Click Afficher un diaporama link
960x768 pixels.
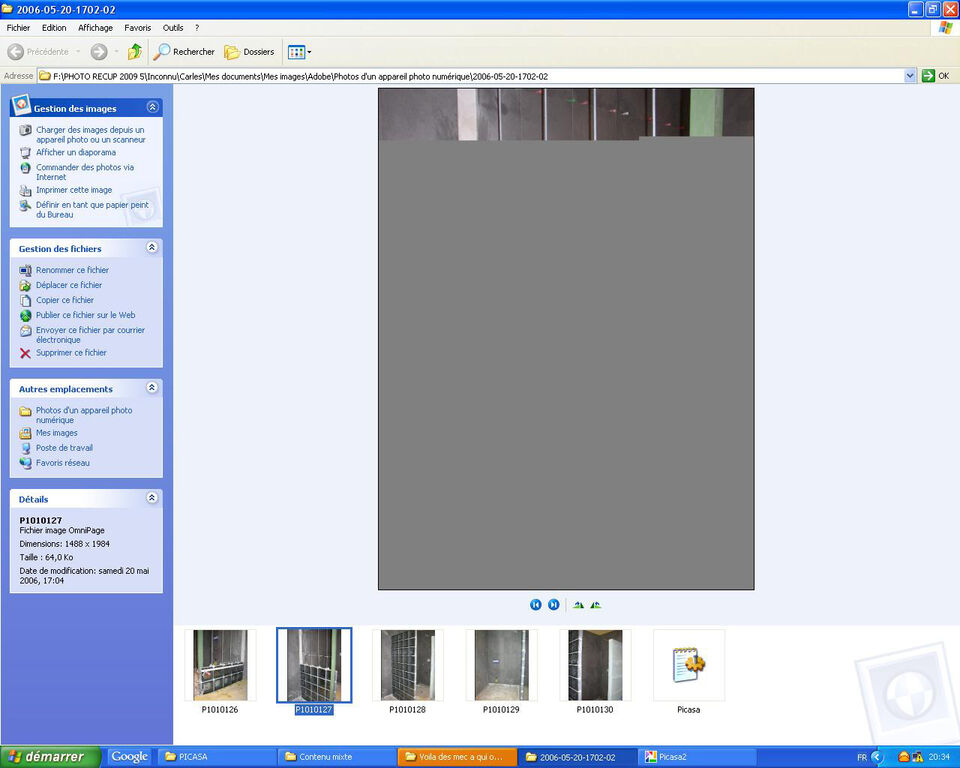pyautogui.click(x=76, y=153)
